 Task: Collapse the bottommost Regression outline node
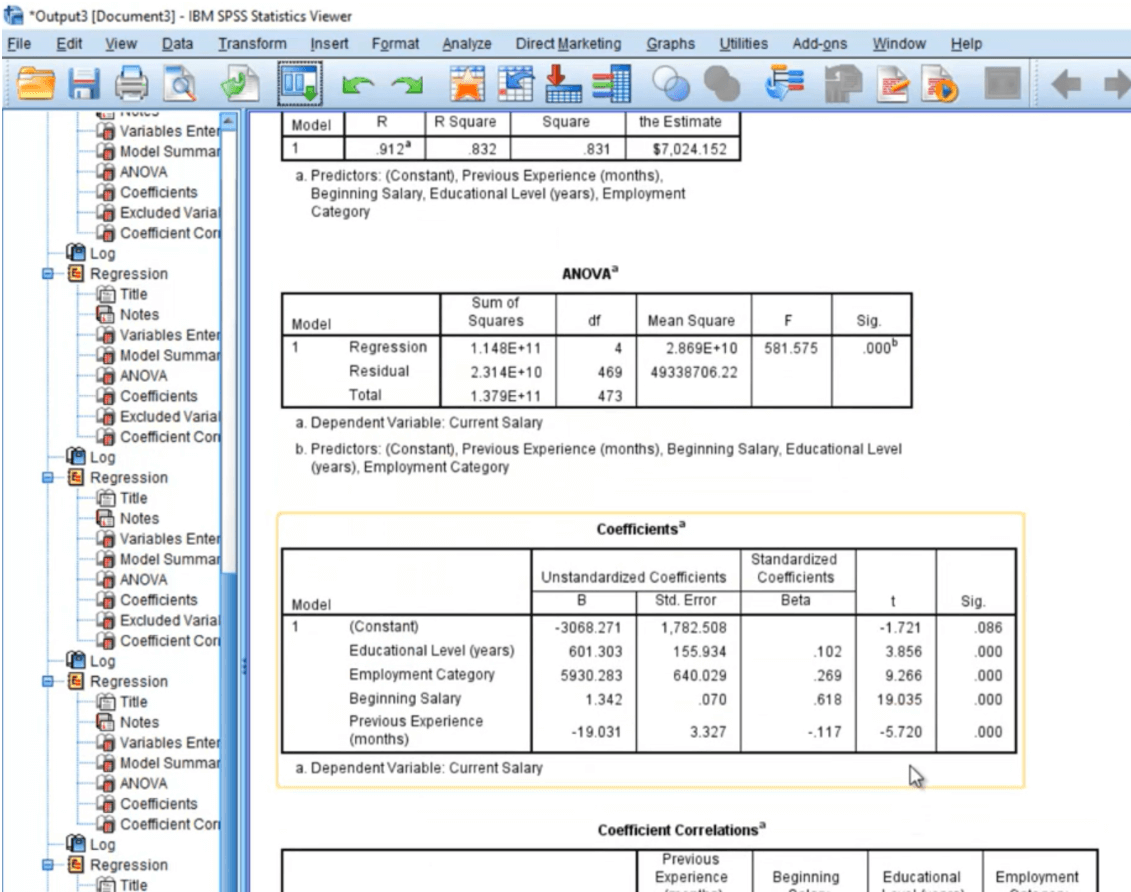[x=48, y=865]
